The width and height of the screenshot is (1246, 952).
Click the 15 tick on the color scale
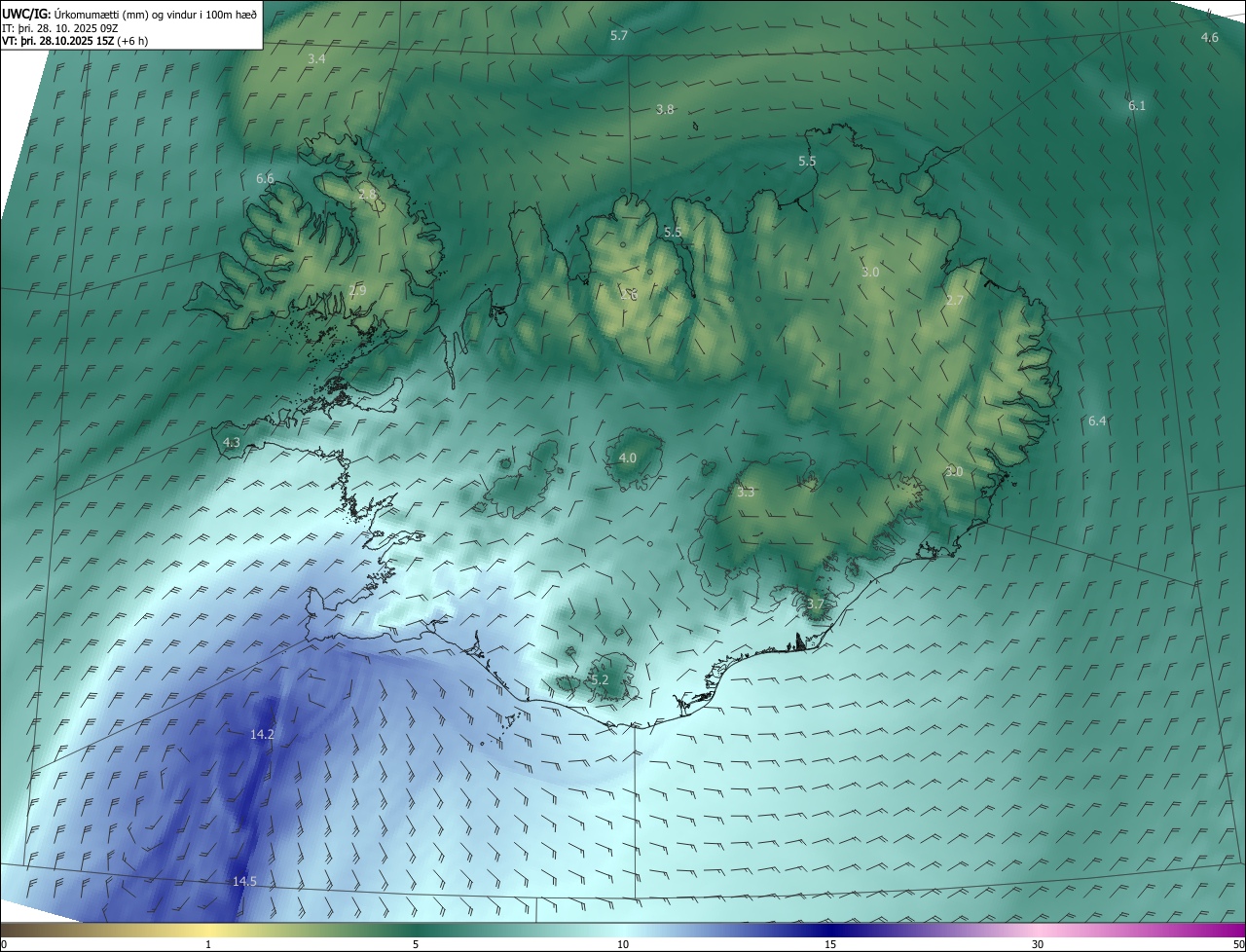point(830,944)
